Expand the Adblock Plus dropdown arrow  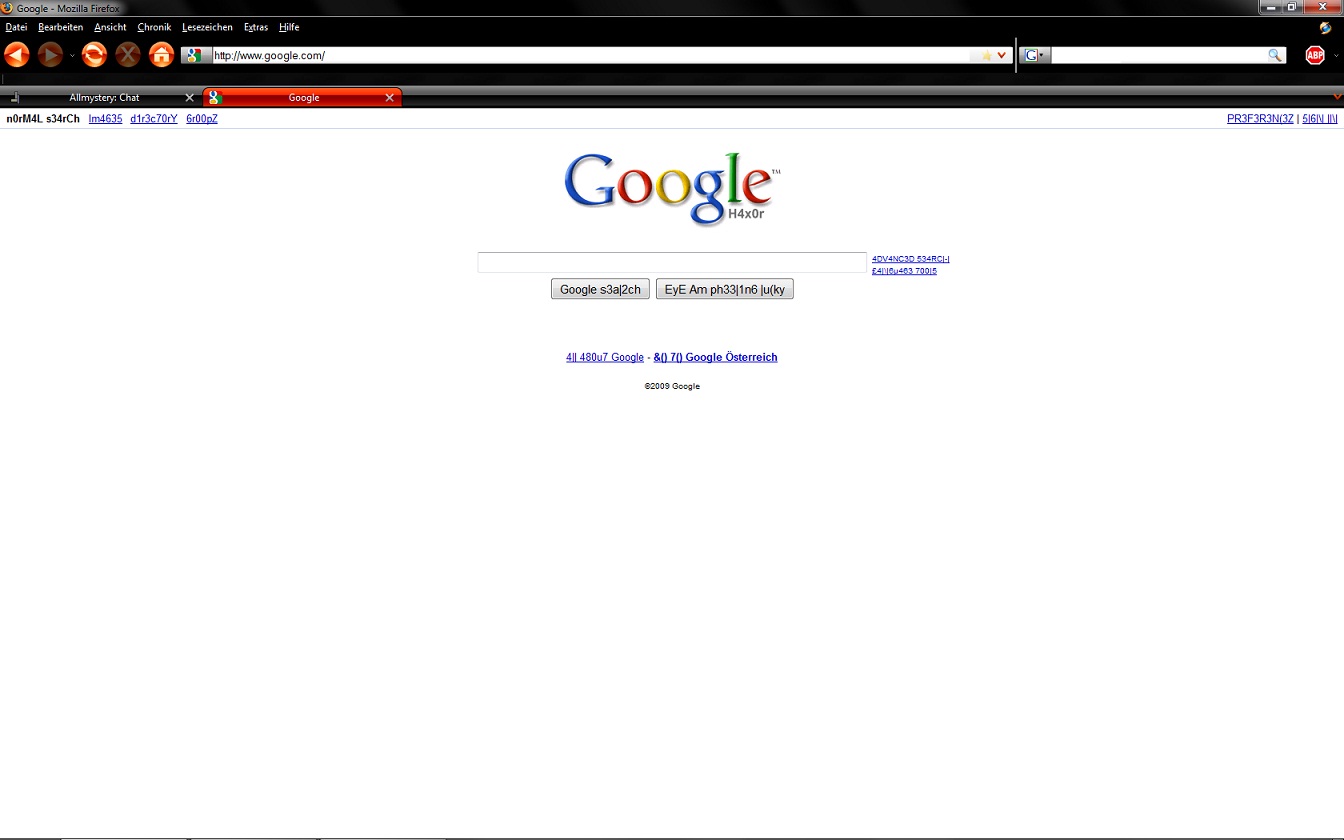click(x=1336, y=56)
